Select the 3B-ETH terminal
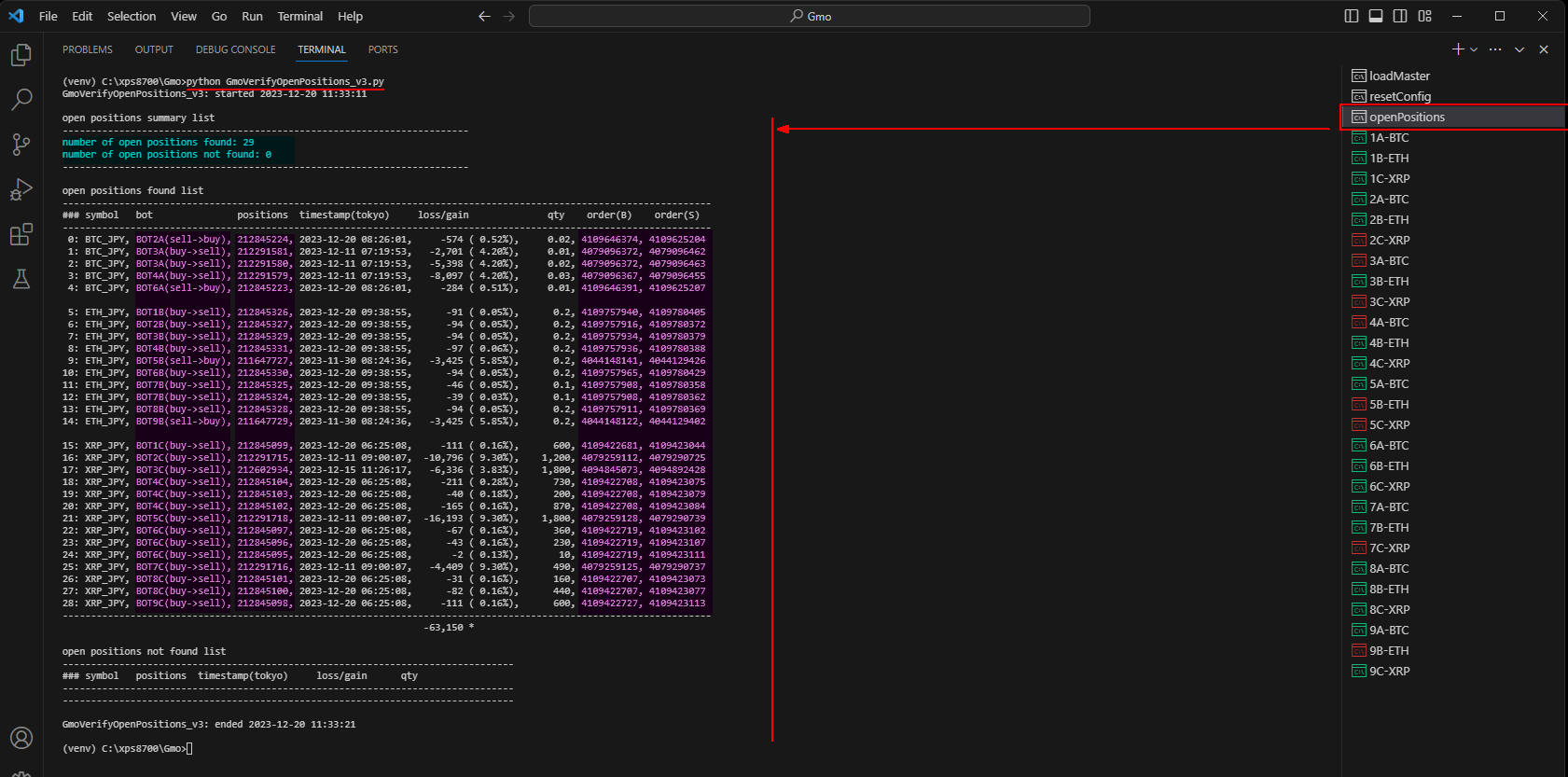 pyautogui.click(x=1454, y=281)
